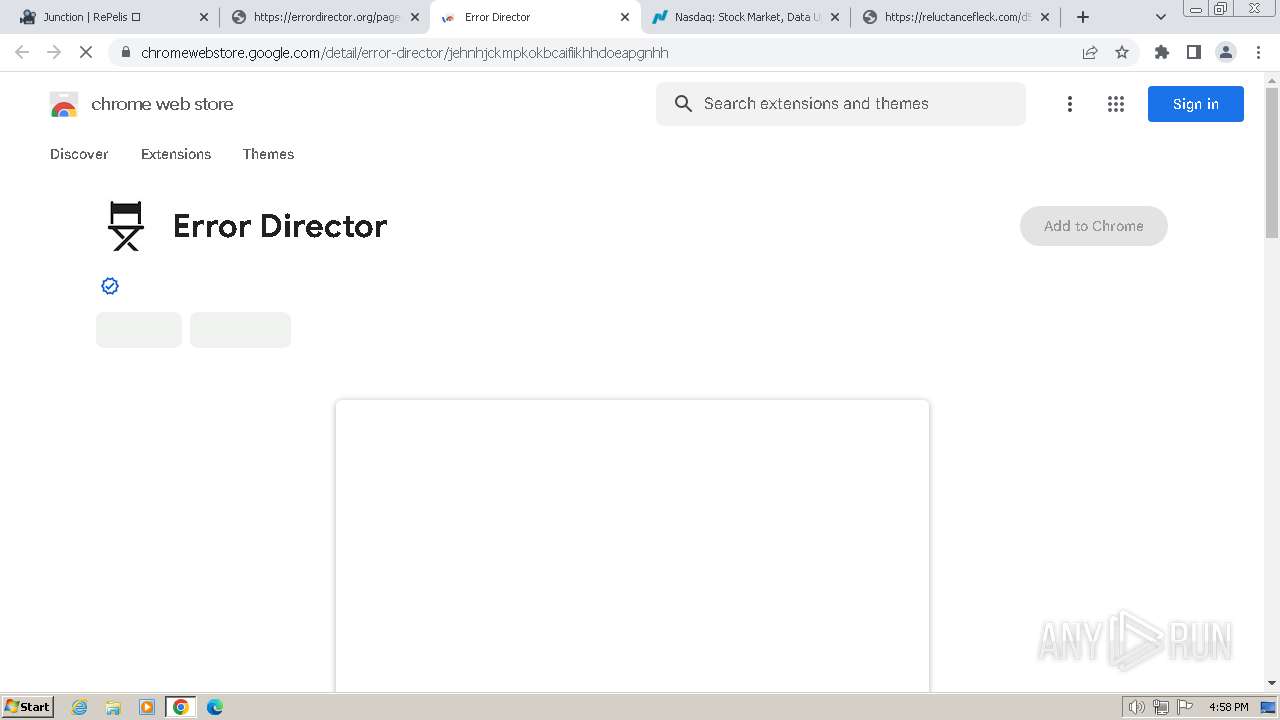Open the Discover section
1280x720 pixels.
79,154
